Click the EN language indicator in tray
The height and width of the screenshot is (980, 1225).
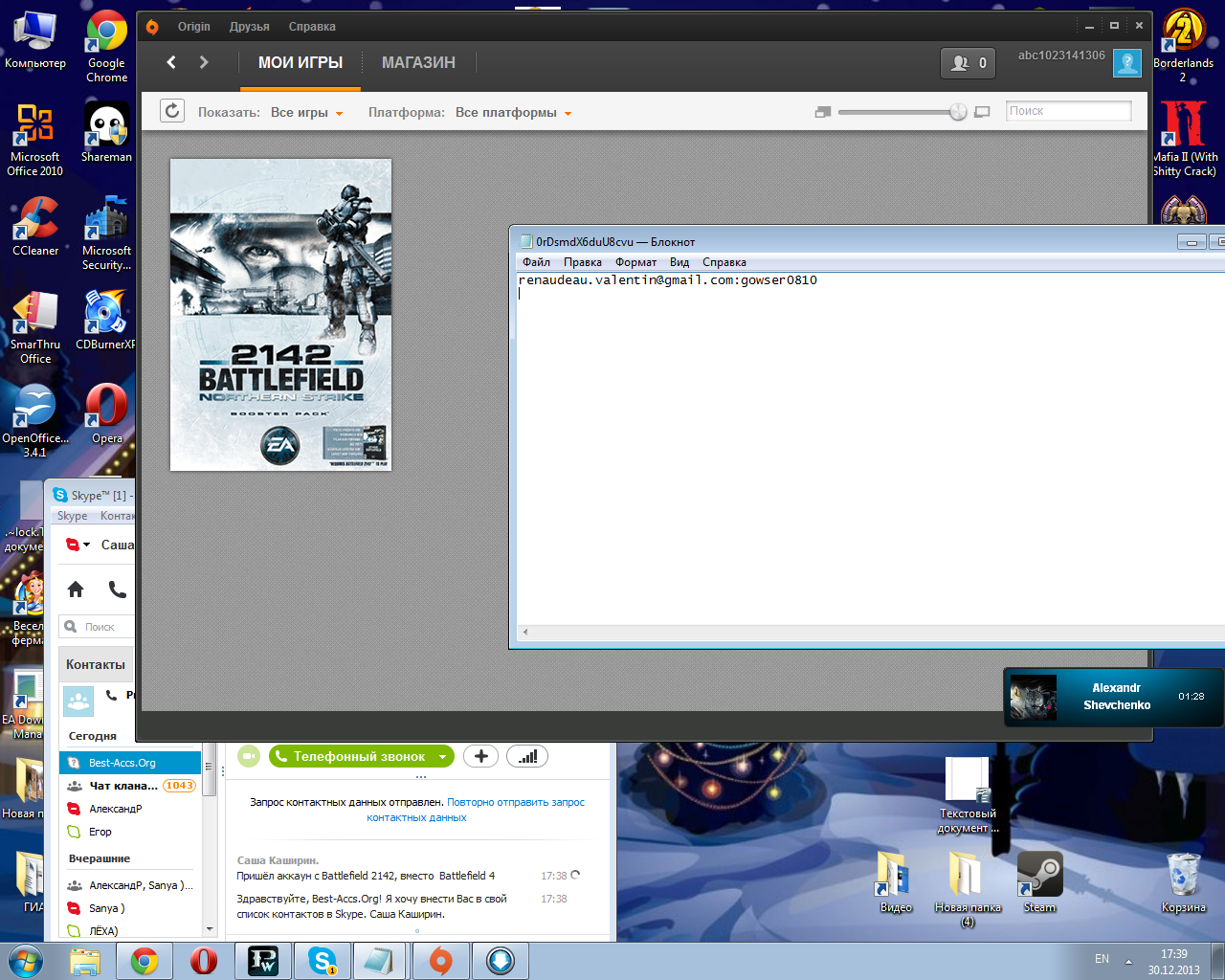click(x=1102, y=959)
